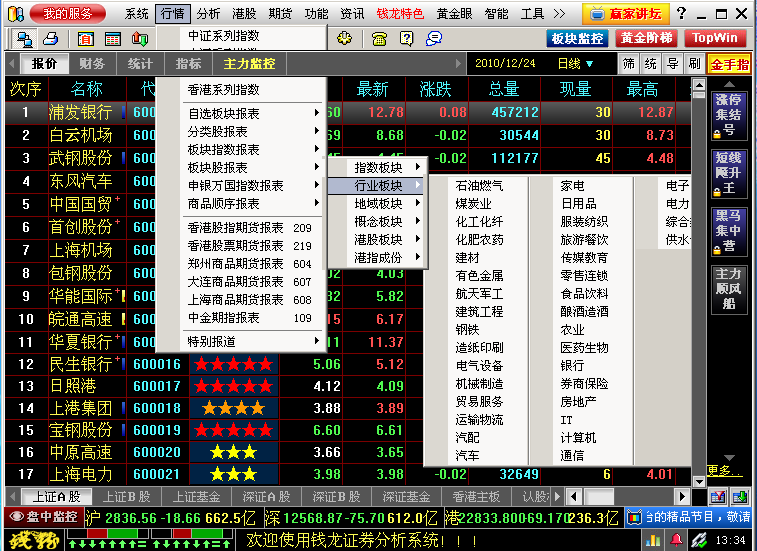Expand 自选板块报表 submenu entry

click(x=253, y=113)
